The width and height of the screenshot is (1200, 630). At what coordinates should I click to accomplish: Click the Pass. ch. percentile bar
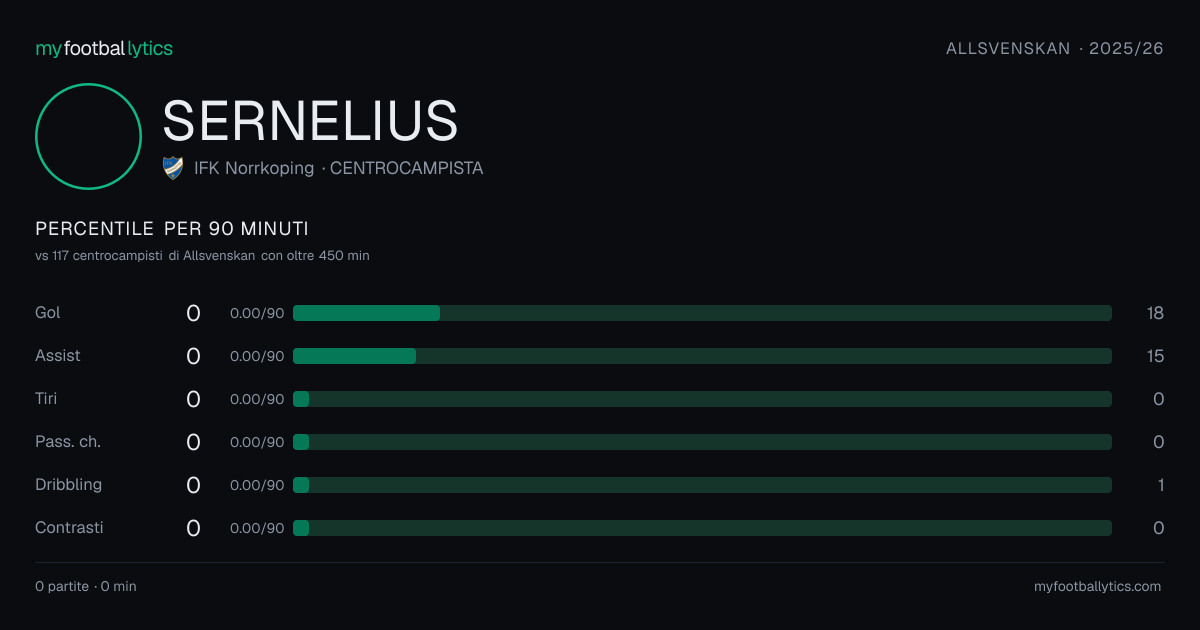(x=702, y=442)
